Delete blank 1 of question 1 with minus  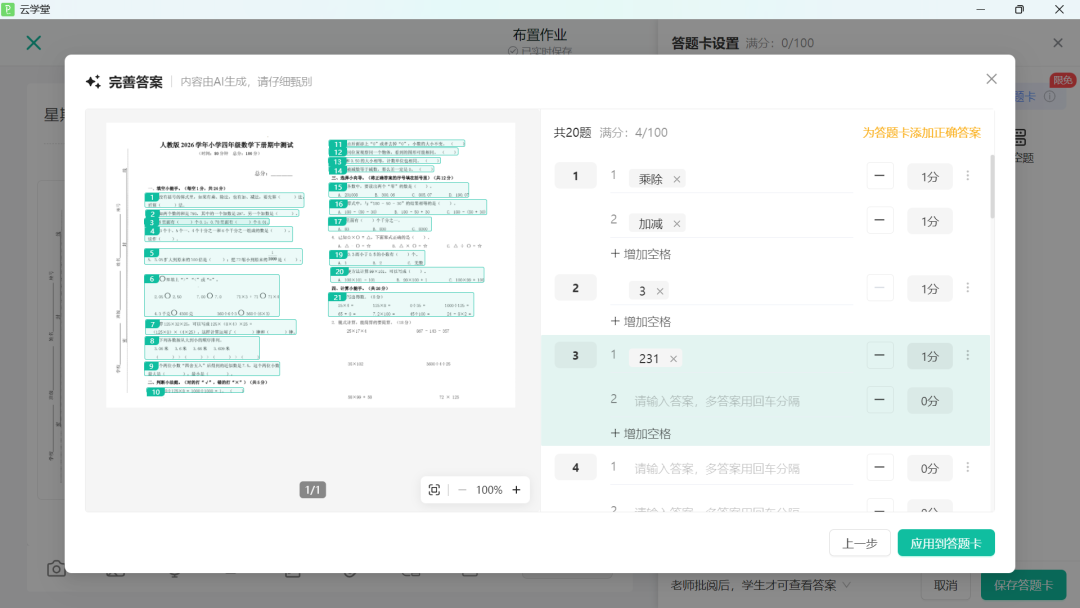(880, 176)
